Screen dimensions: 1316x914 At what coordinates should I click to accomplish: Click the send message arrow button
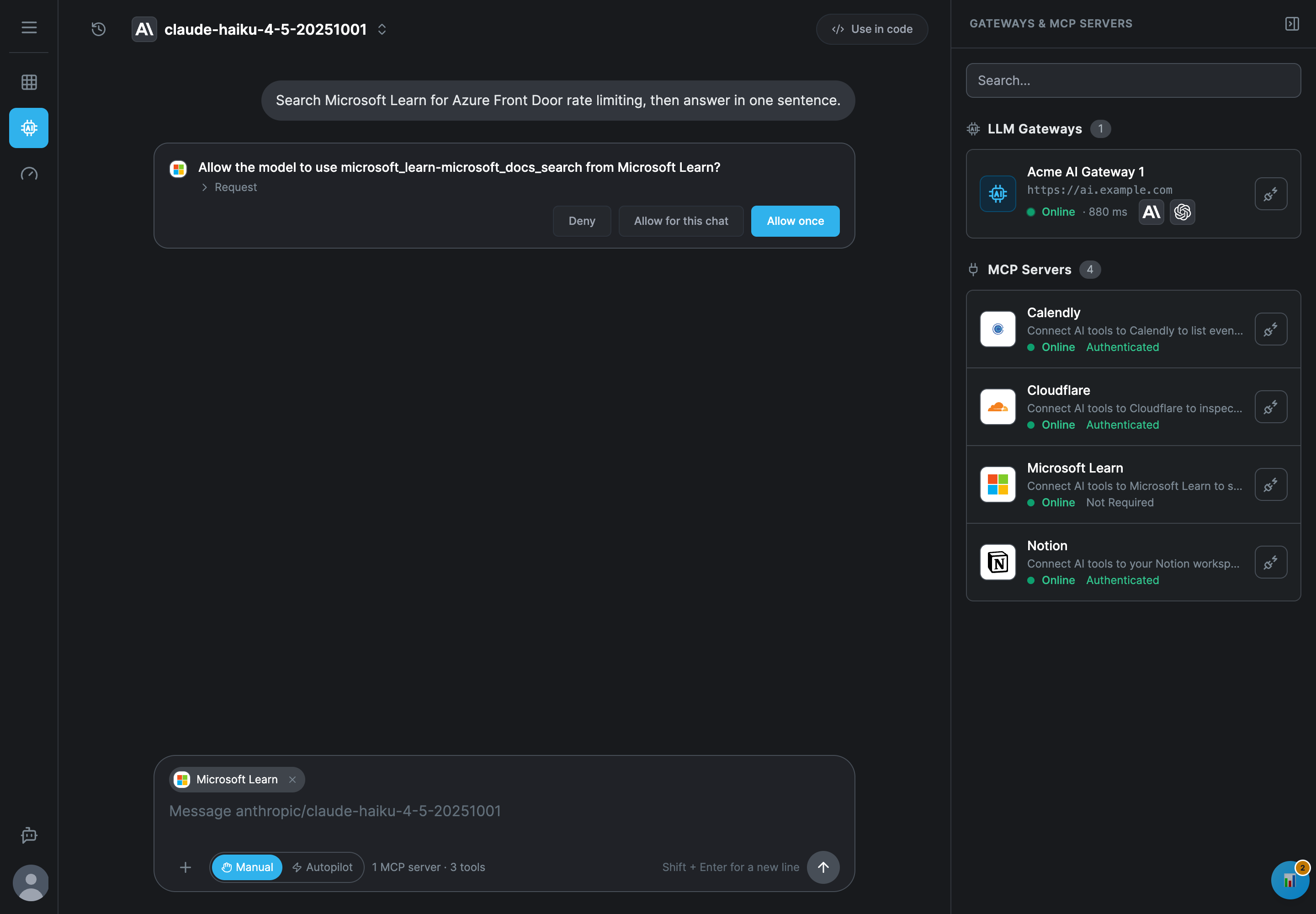click(x=823, y=867)
